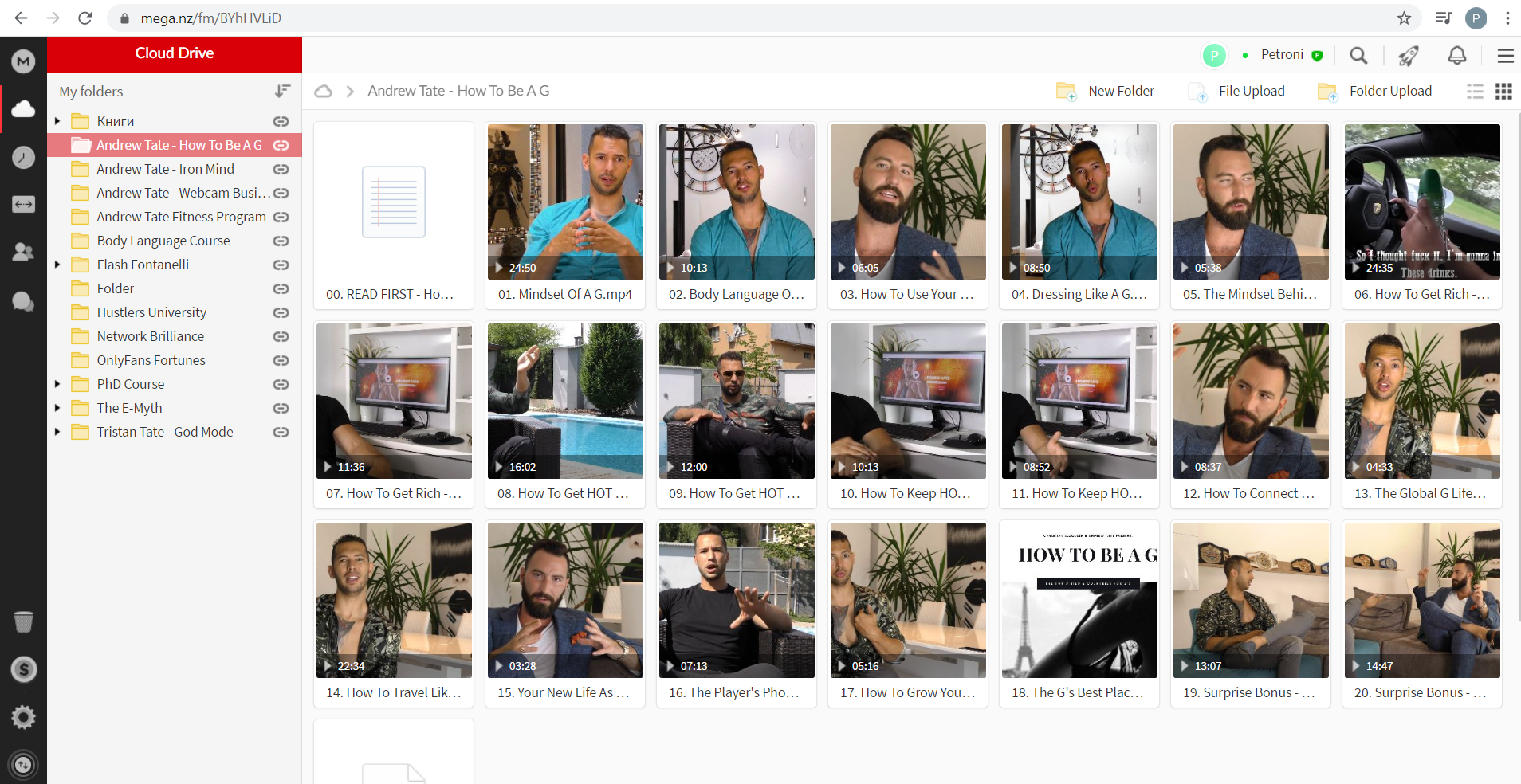Open the hamburger main menu

[x=1505, y=55]
